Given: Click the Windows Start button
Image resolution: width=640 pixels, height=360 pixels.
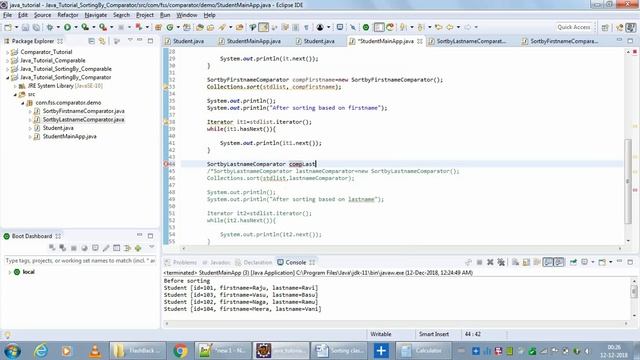Looking at the screenshot, I should (12, 351).
